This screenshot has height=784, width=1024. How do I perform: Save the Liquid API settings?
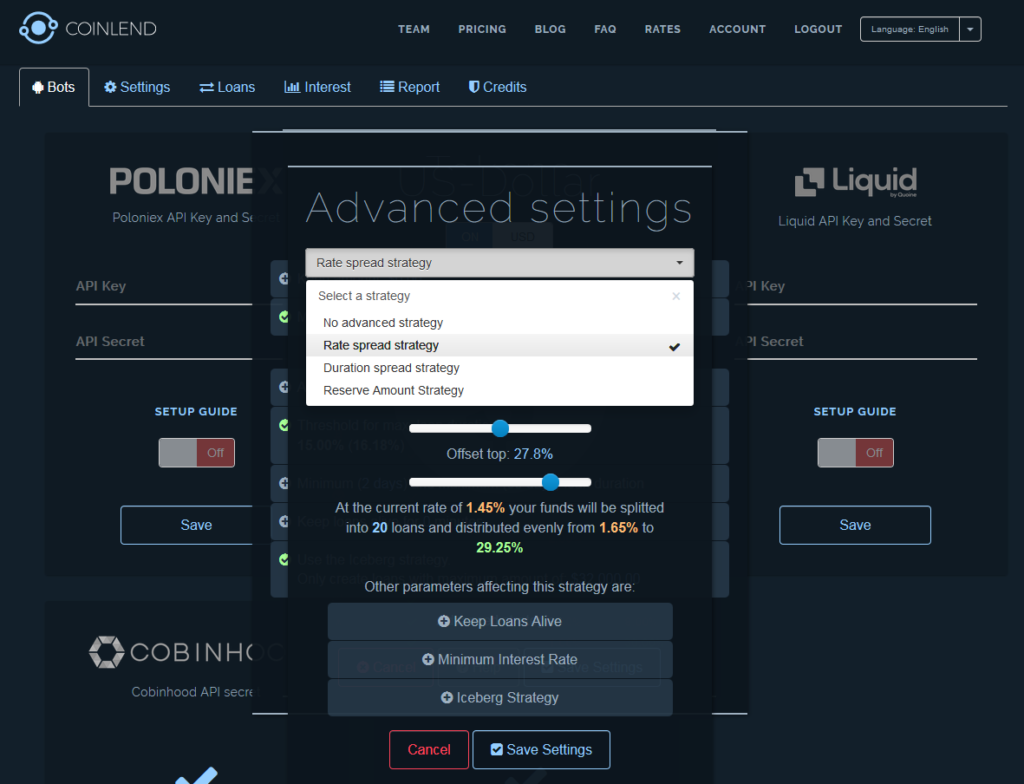(855, 525)
